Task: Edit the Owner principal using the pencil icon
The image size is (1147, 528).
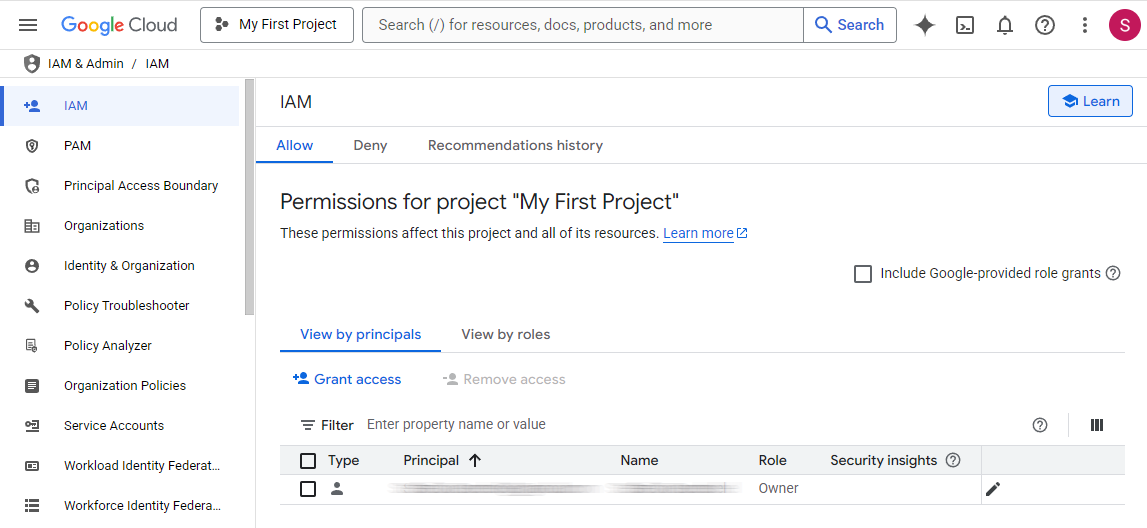Action: tap(993, 489)
